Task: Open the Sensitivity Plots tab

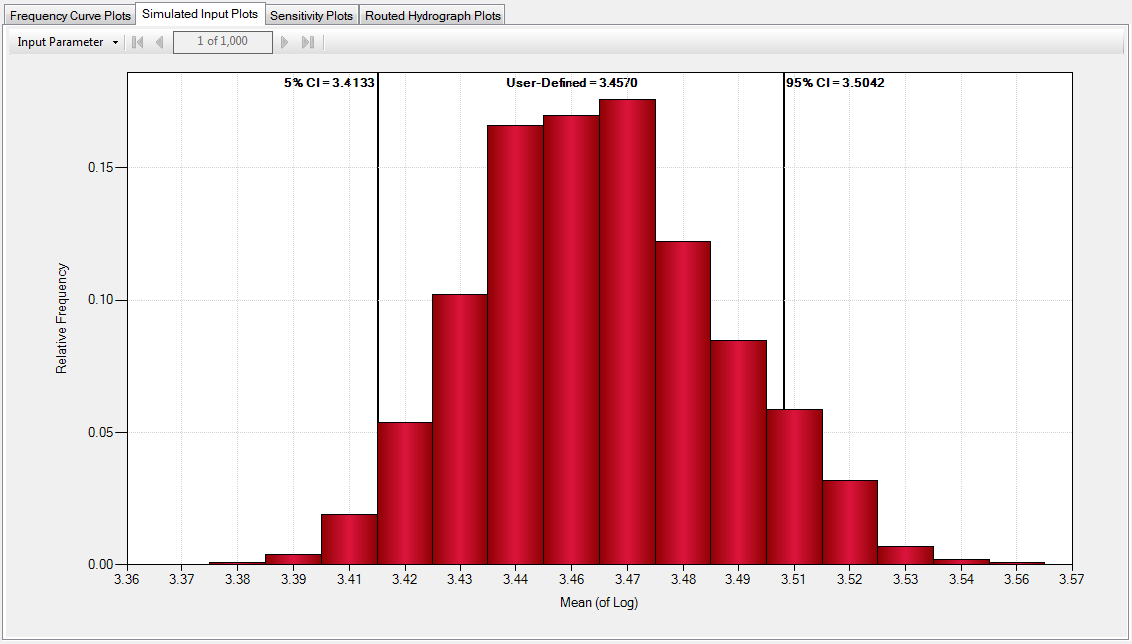Action: [x=311, y=14]
